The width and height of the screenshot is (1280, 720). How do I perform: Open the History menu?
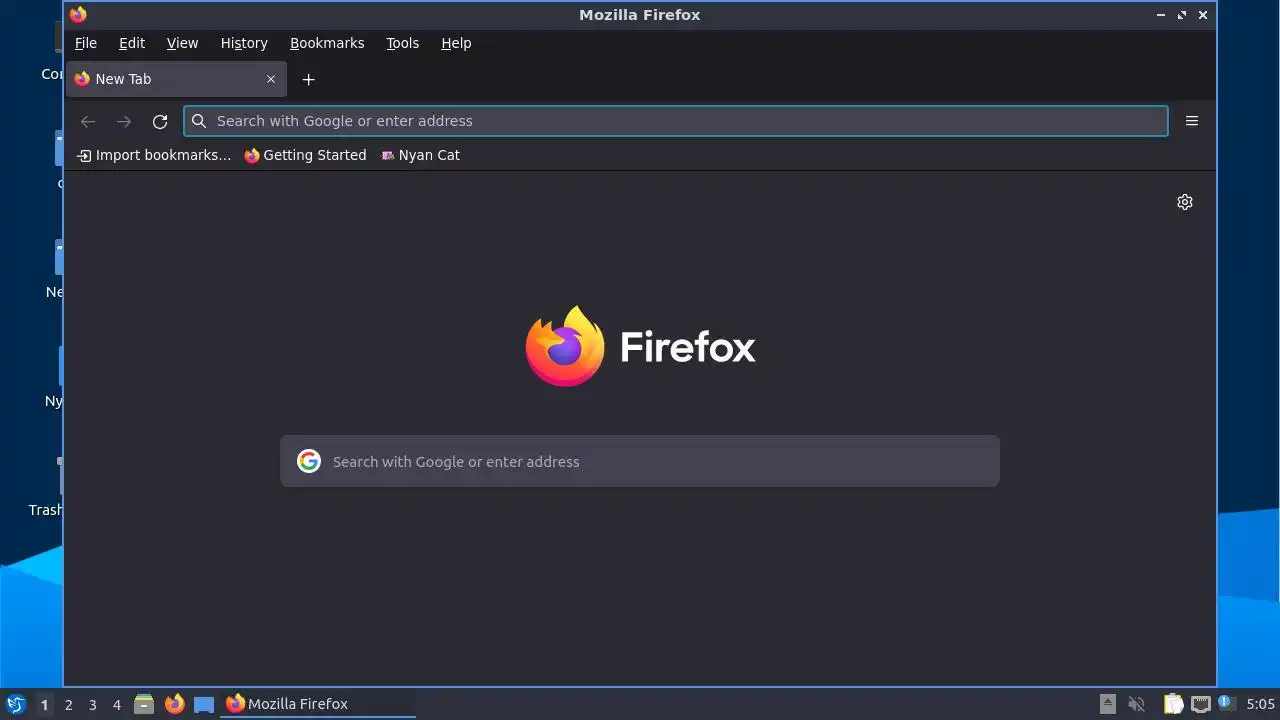click(x=244, y=43)
